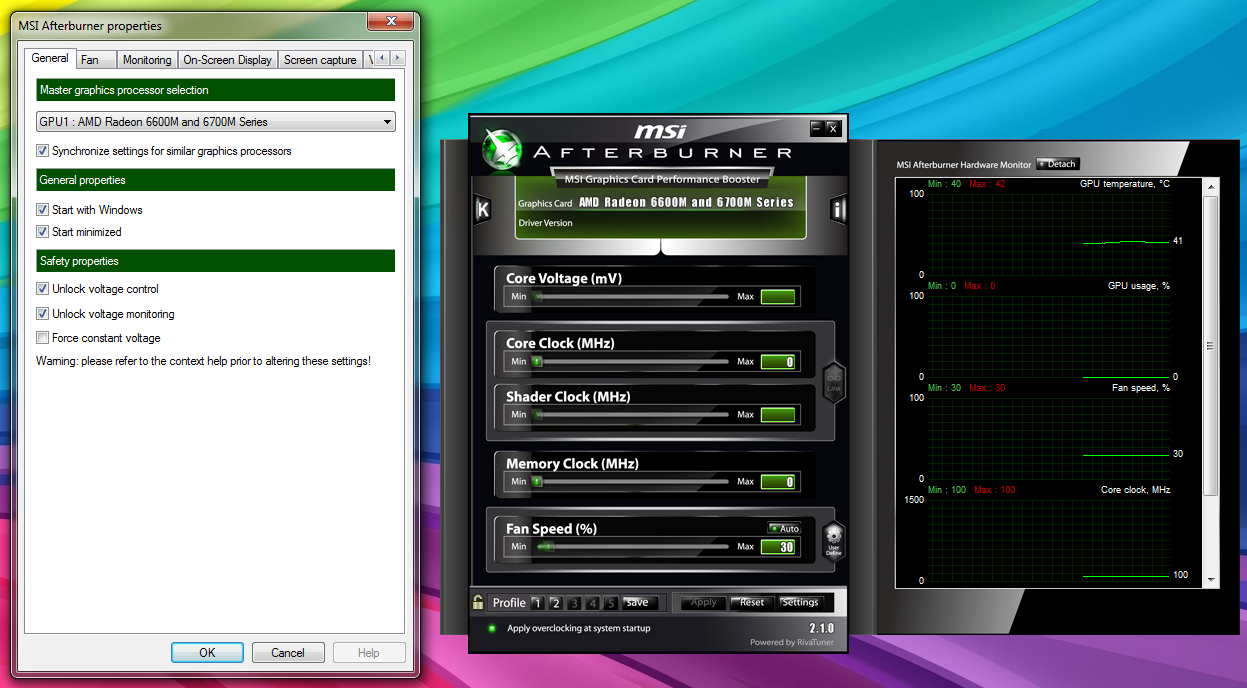Image resolution: width=1247 pixels, height=688 pixels.
Task: Click the GPU usage graph
Action: click(x=1048, y=336)
